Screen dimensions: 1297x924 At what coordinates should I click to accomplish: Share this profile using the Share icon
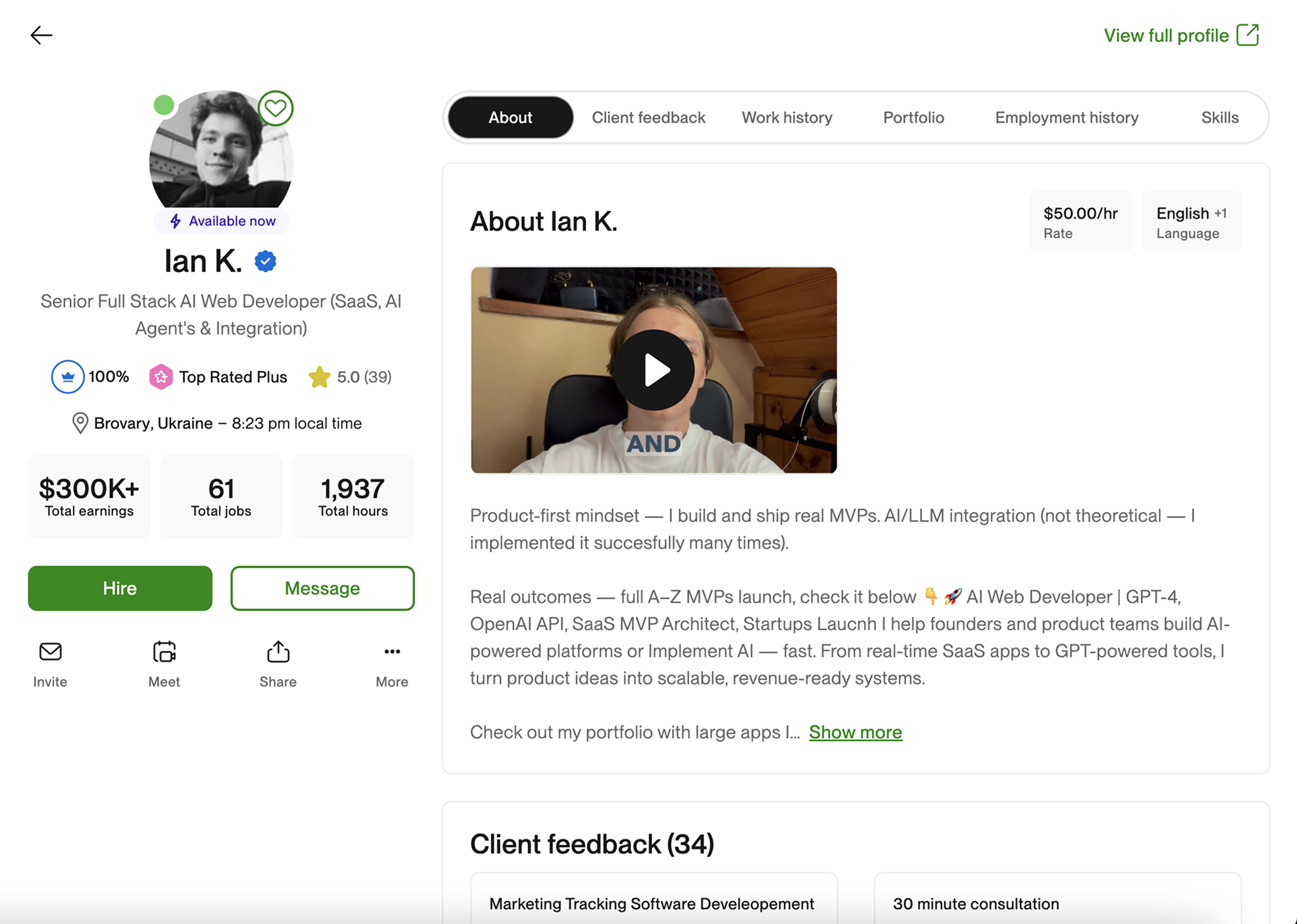[278, 651]
